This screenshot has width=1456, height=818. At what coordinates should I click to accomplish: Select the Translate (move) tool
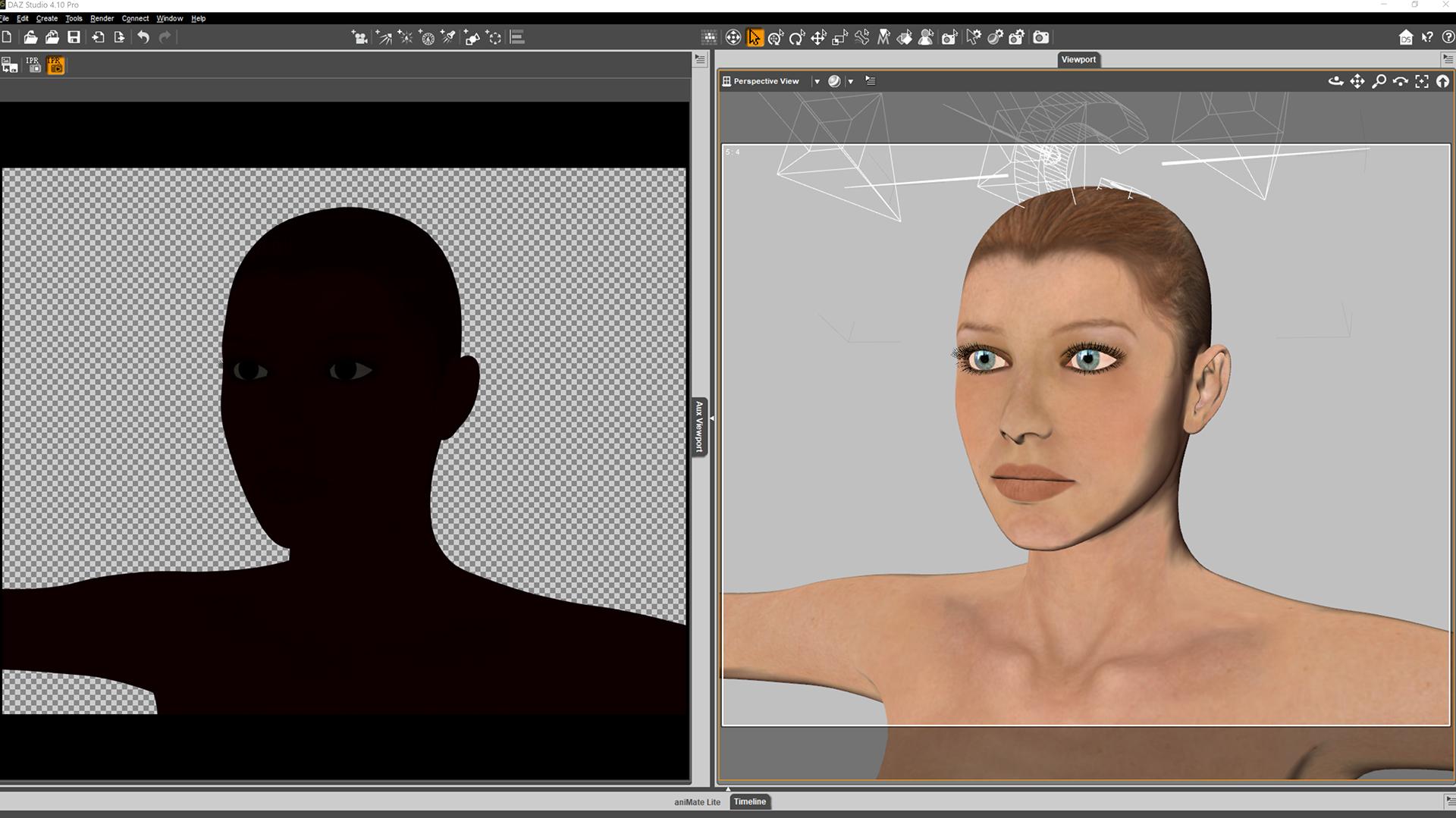click(818, 38)
